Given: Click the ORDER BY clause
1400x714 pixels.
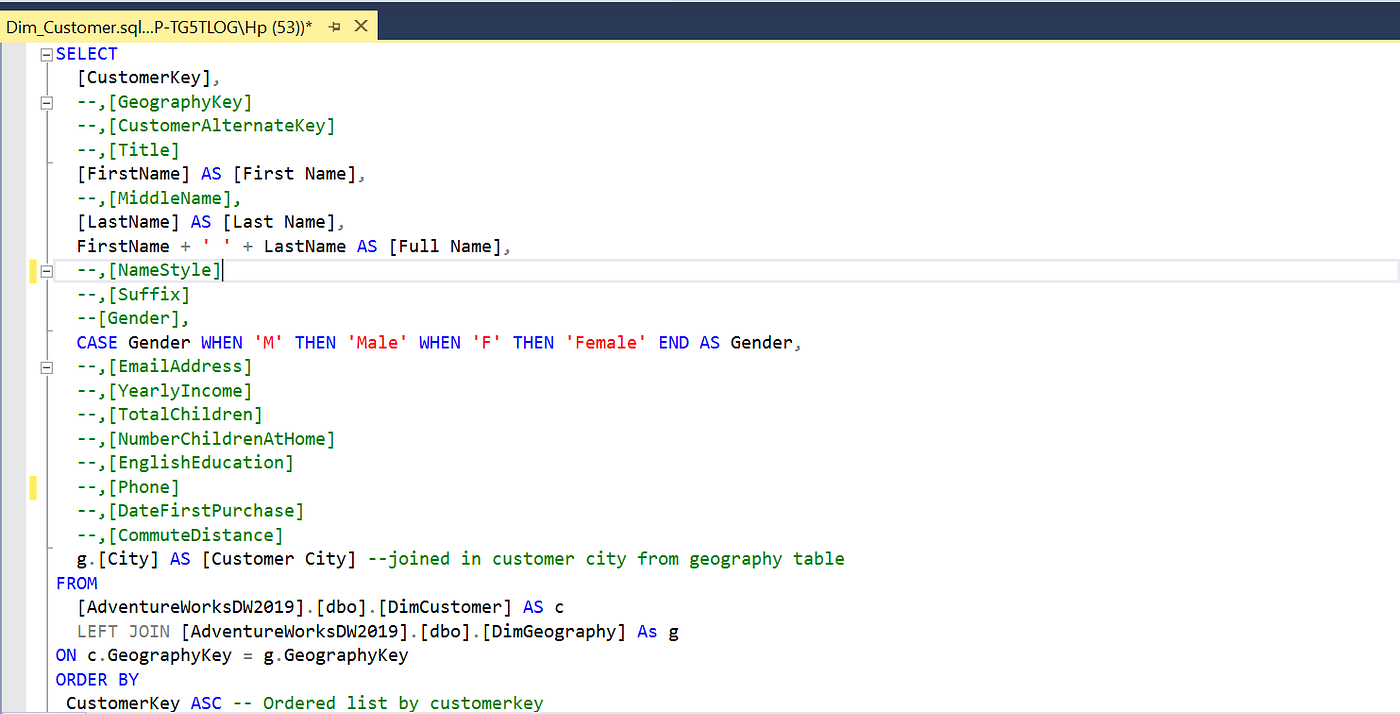Looking at the screenshot, I should click(98, 678).
